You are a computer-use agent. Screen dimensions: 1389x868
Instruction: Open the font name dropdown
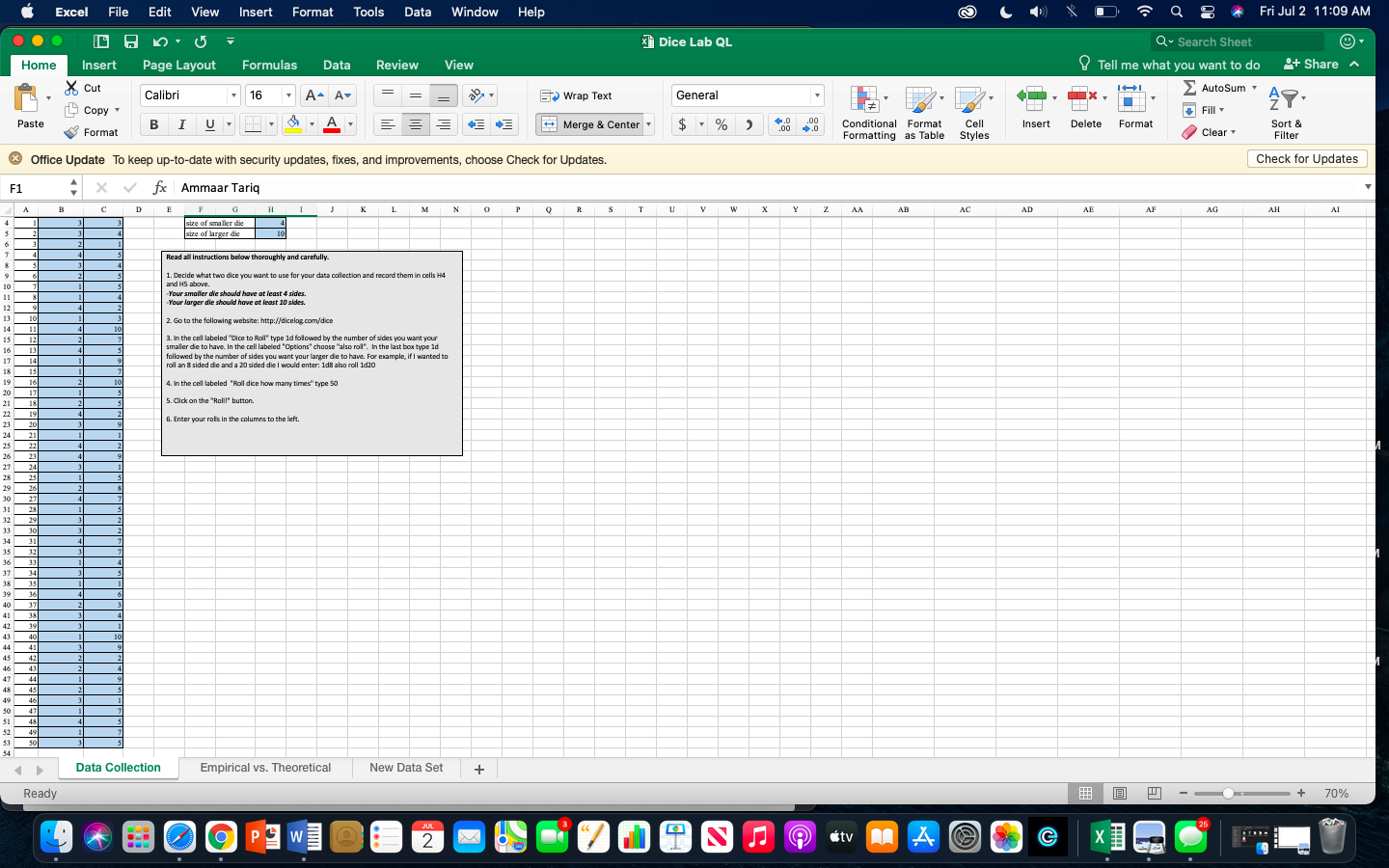point(233,95)
